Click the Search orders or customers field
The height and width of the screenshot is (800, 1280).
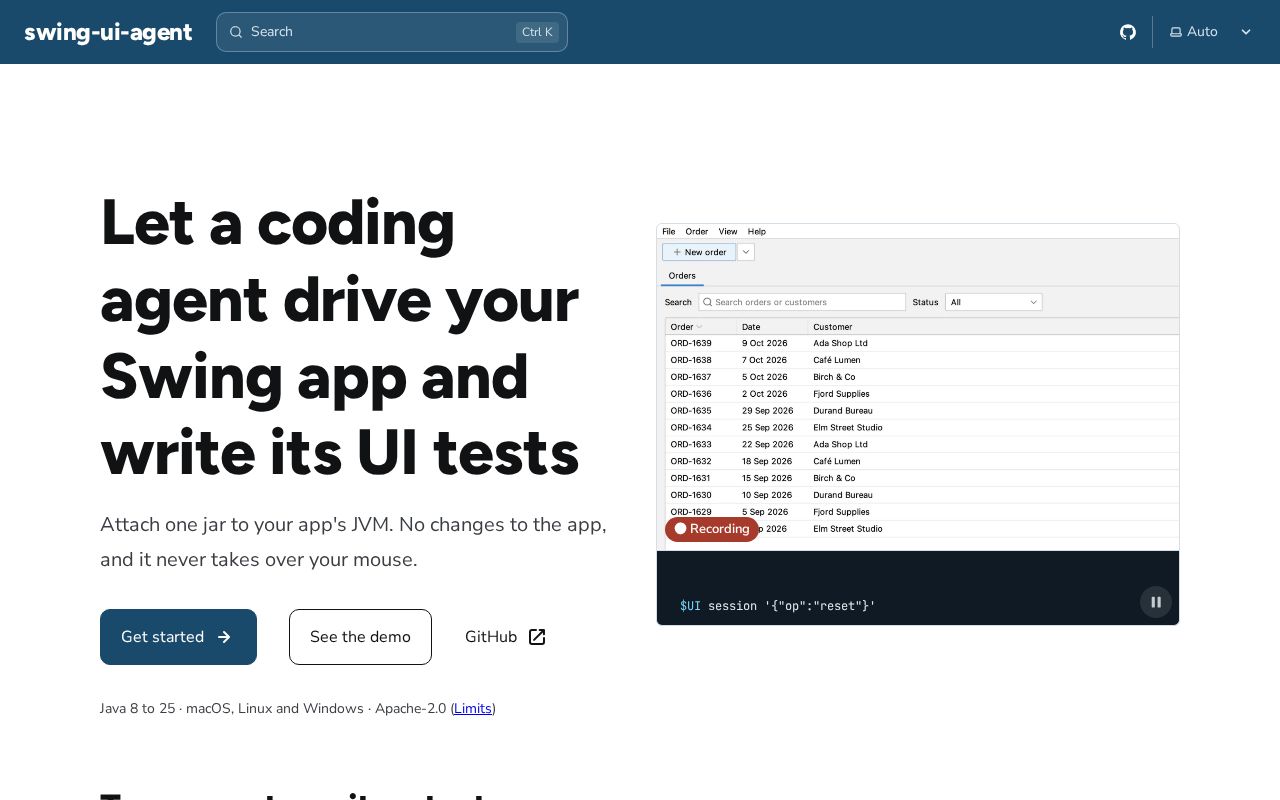(802, 302)
